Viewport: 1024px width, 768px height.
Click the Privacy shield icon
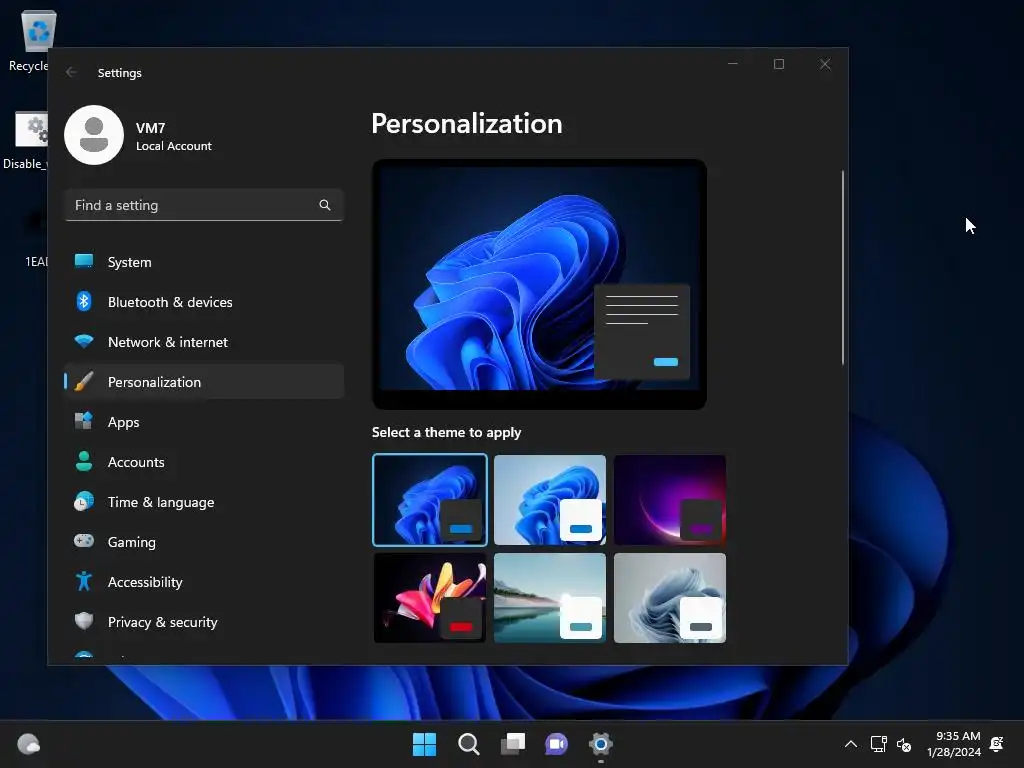pos(84,620)
